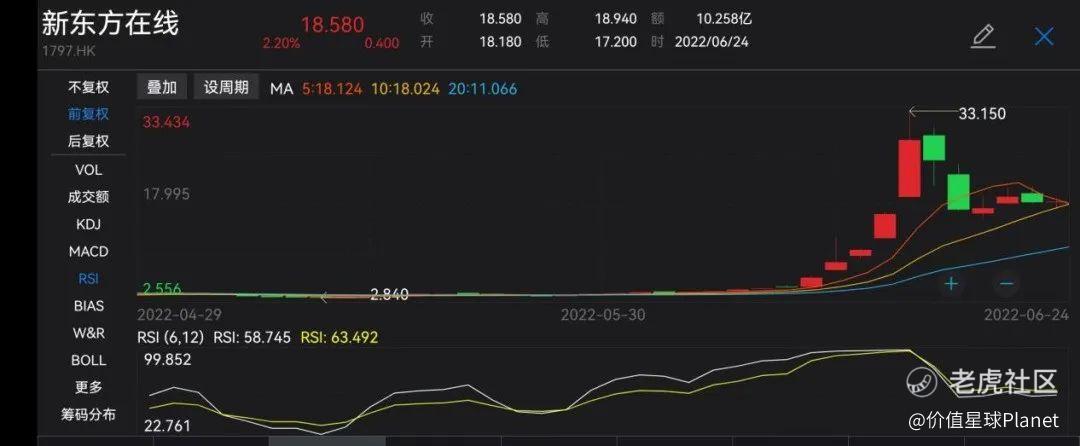
Task: Click the MA 5:18.124 value
Action: click(x=332, y=89)
